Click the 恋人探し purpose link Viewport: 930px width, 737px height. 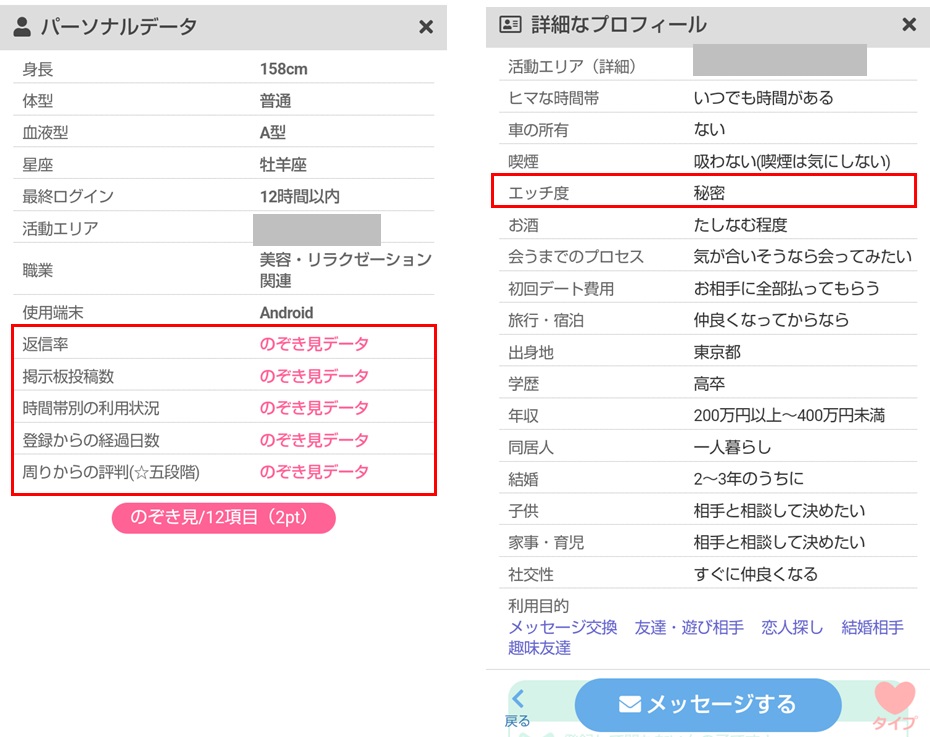[x=792, y=627]
